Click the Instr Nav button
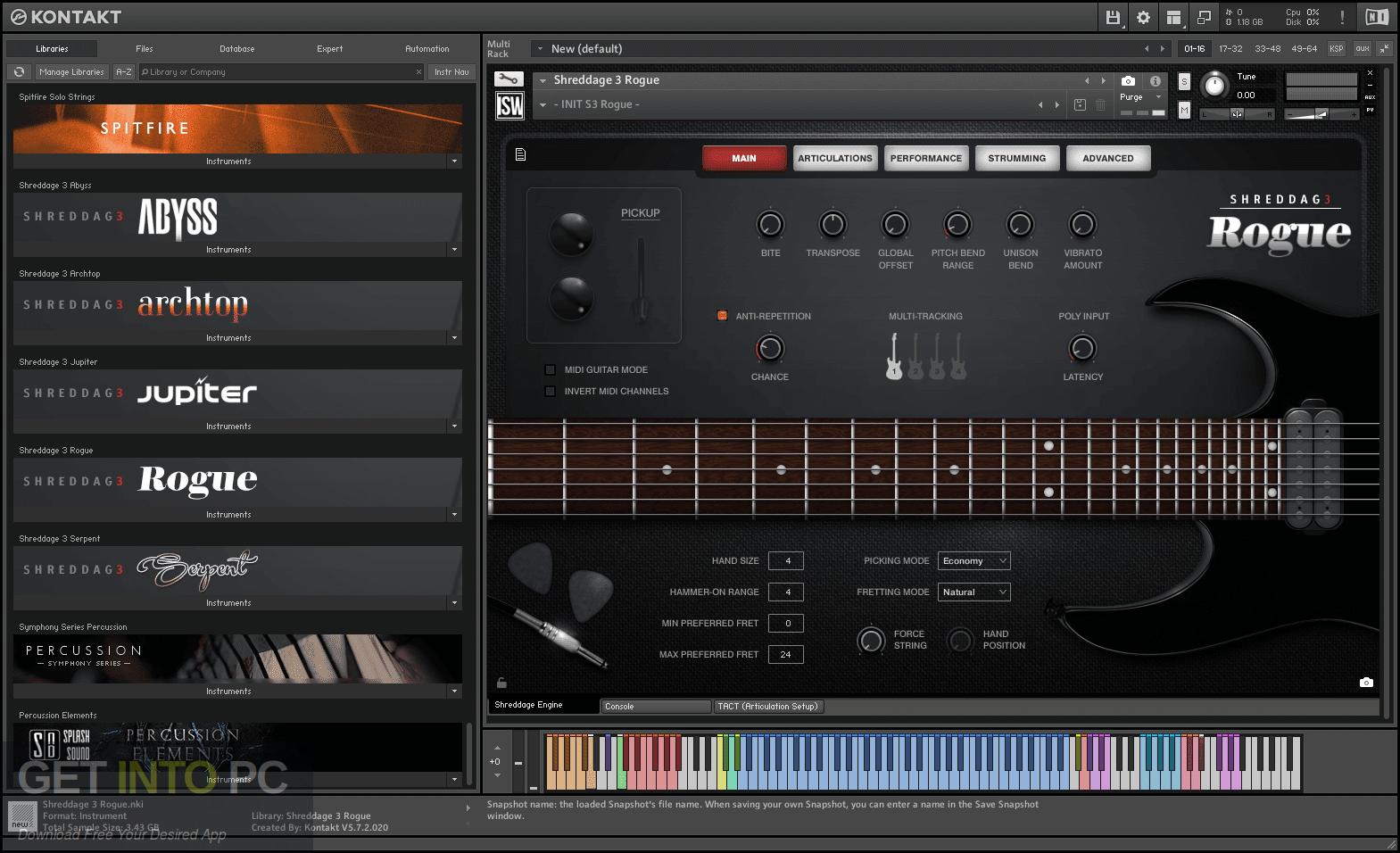This screenshot has height=853, width=1400. (451, 71)
